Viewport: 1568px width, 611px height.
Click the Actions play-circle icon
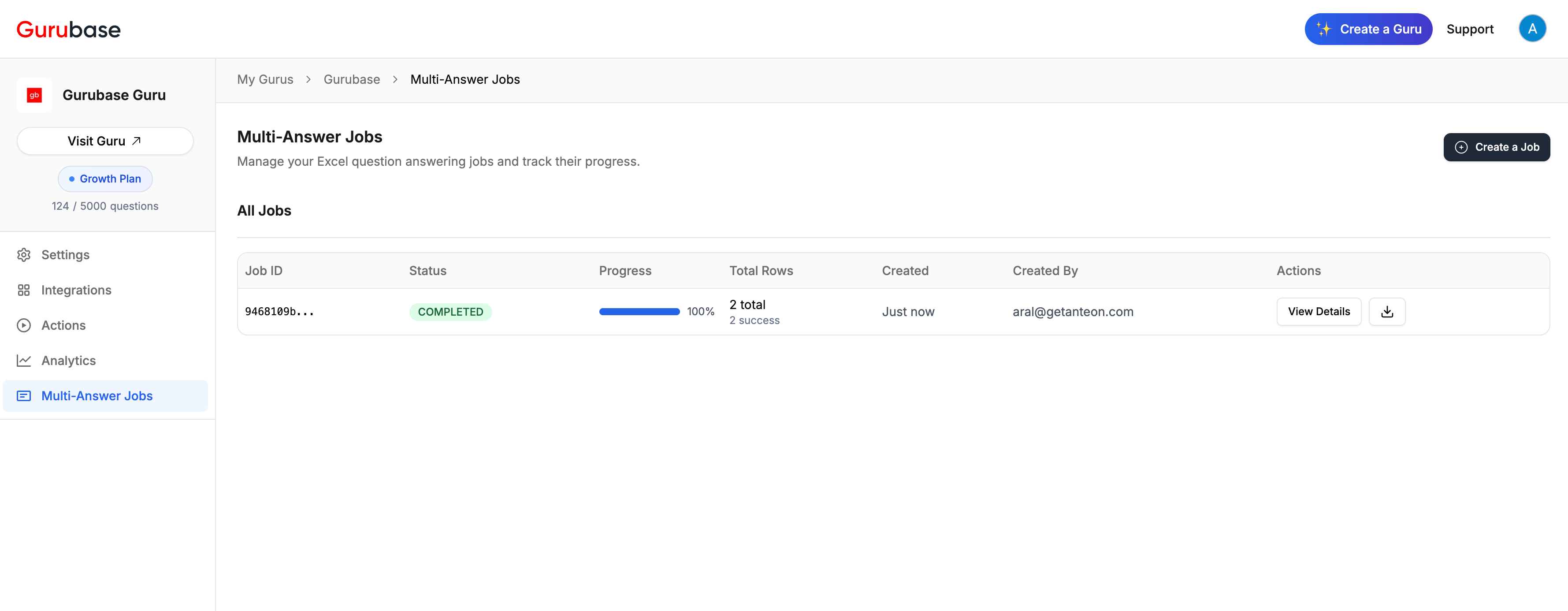tap(24, 325)
